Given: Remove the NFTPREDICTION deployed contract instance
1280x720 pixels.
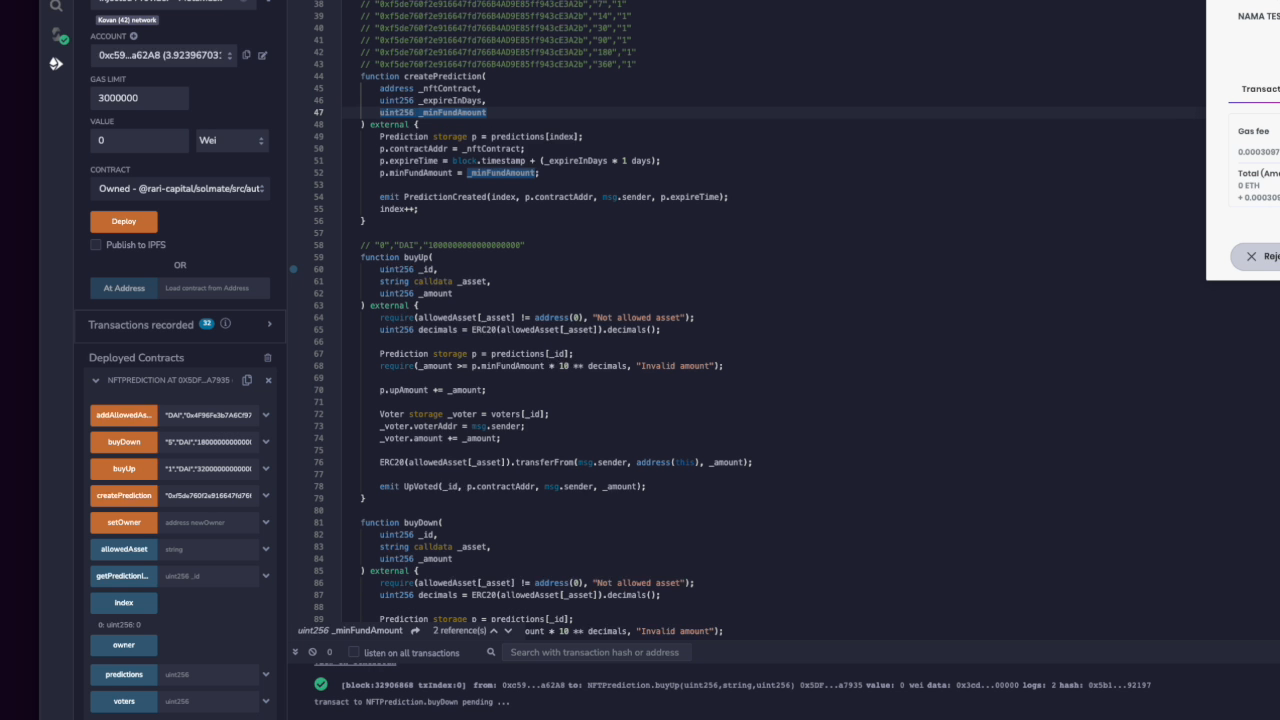Looking at the screenshot, I should [x=268, y=381].
